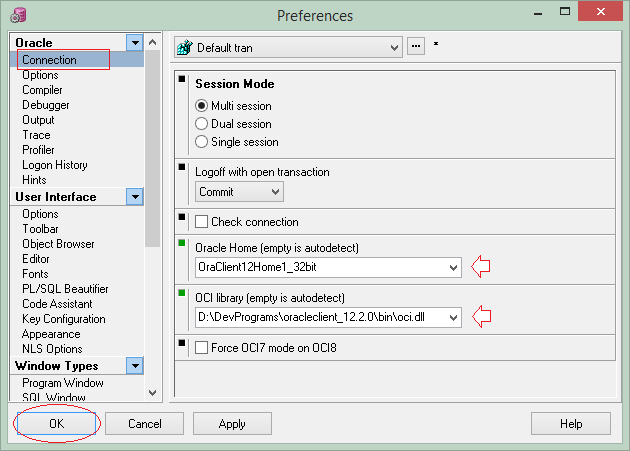Viewport: 630px width, 451px height.
Task: Go to Debugger preferences
Action: coord(46,105)
